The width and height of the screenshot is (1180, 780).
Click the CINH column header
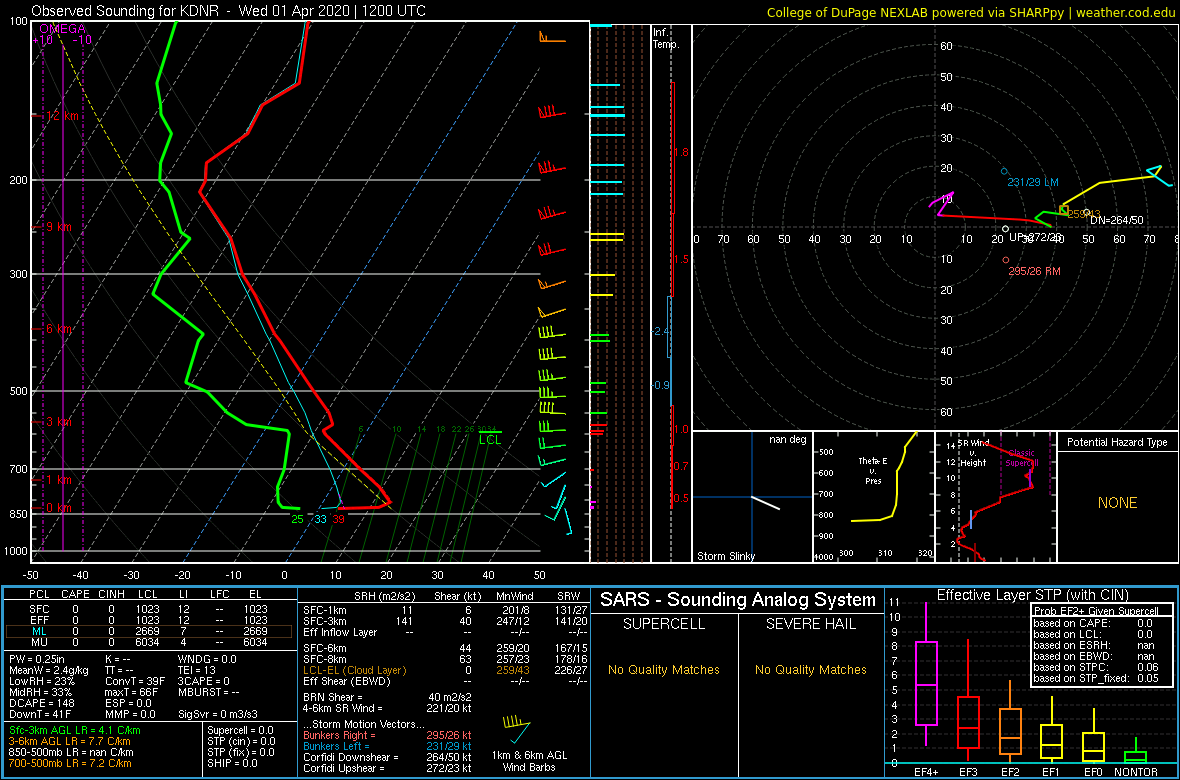point(113,595)
